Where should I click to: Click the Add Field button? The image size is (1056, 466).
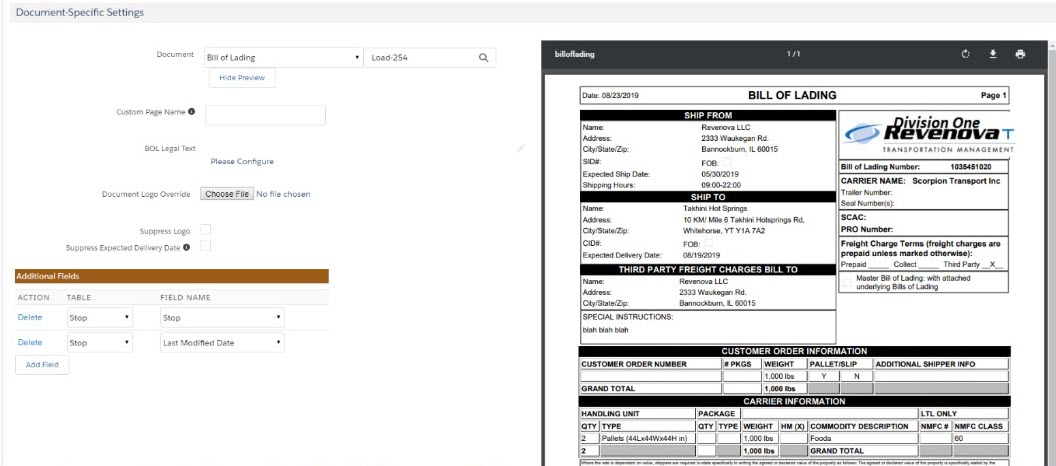point(42,365)
